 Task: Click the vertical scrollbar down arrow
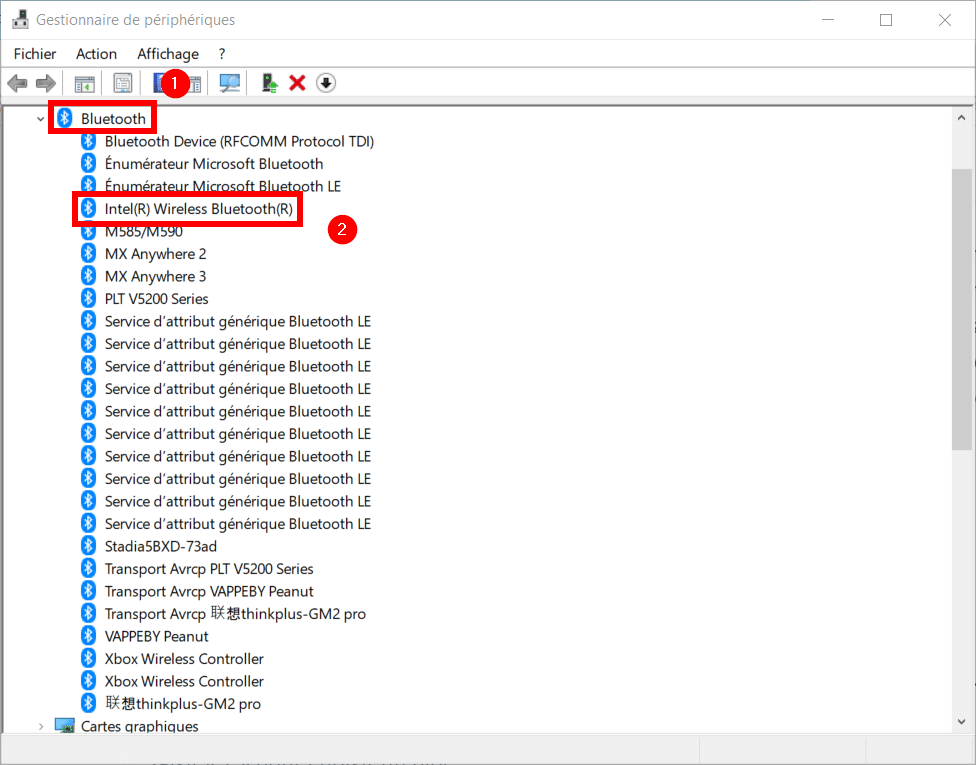coord(961,722)
